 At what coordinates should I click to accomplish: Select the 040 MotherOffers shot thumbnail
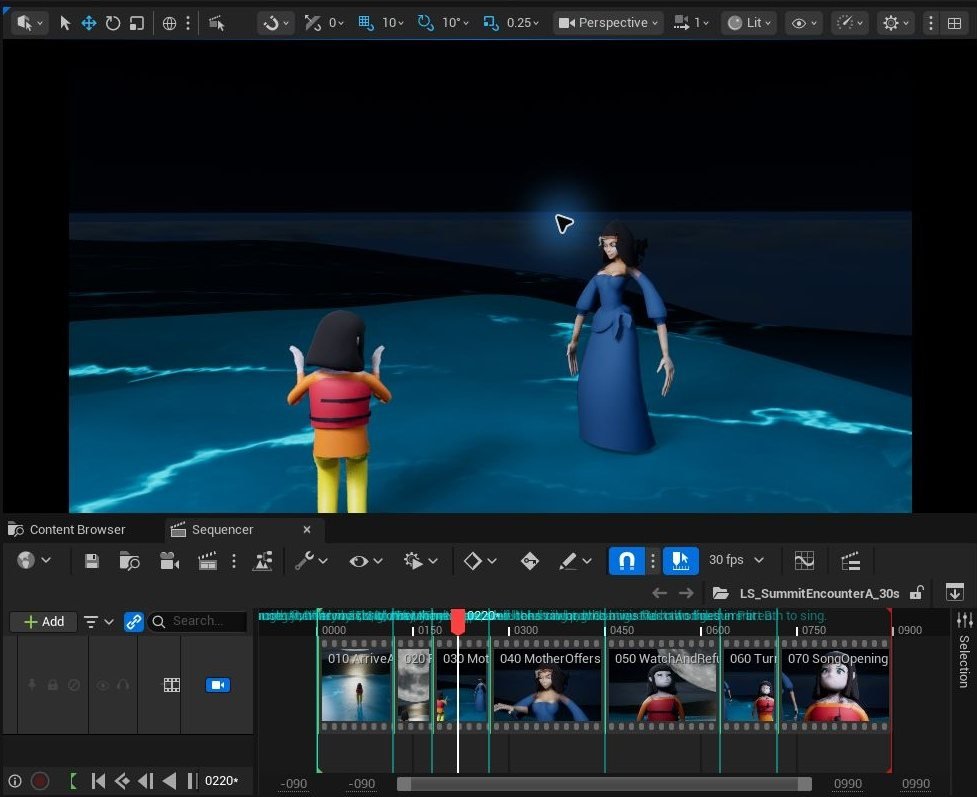549,686
